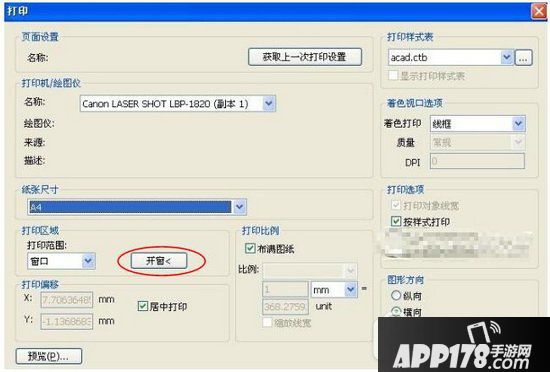Open the printer name dropdown (Canon LASER SHOT)

[x=177, y=104]
